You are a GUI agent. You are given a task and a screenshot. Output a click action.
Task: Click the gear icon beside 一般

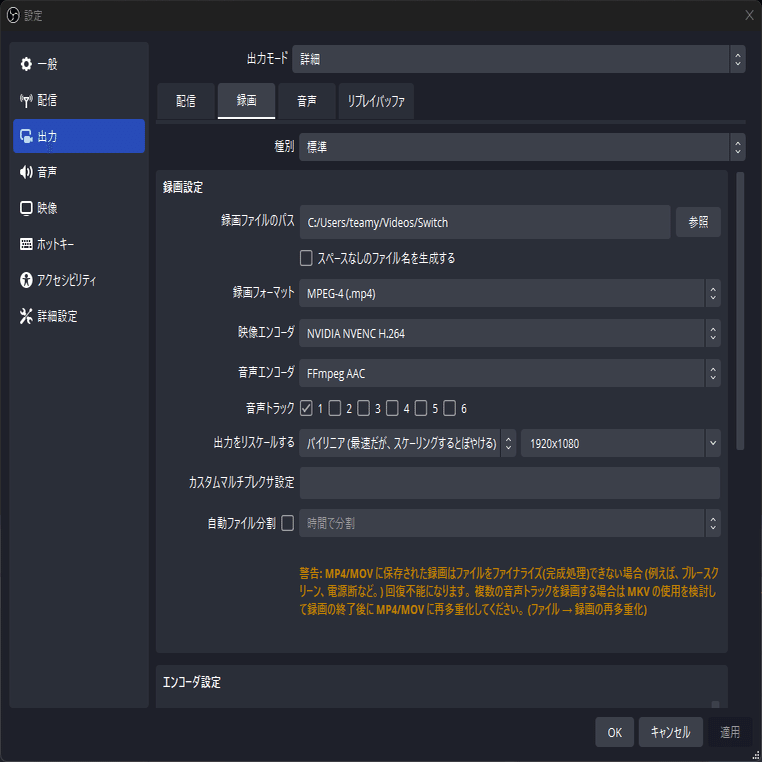pyautogui.click(x=26, y=64)
